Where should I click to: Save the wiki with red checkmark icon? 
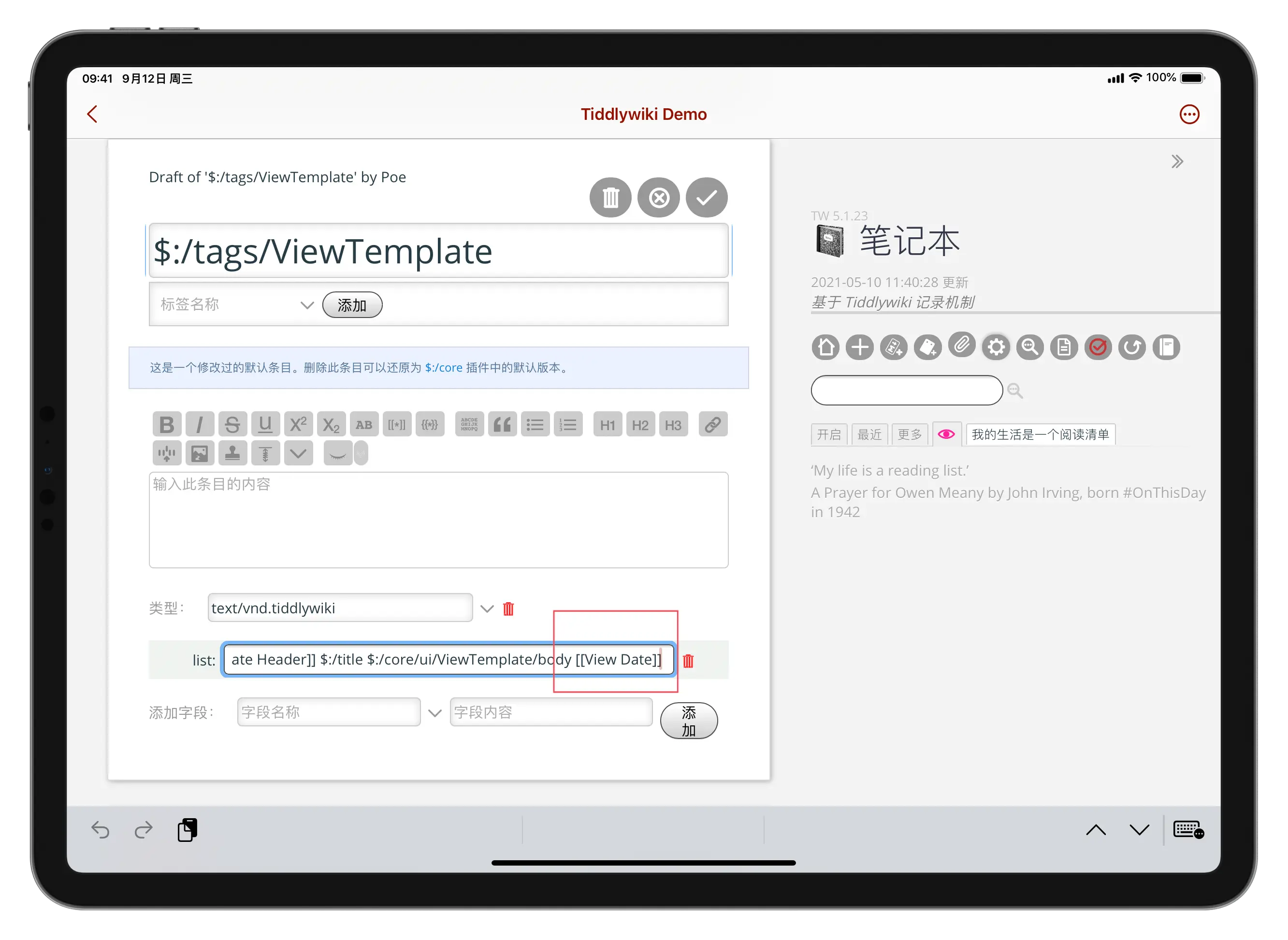[x=1098, y=347]
